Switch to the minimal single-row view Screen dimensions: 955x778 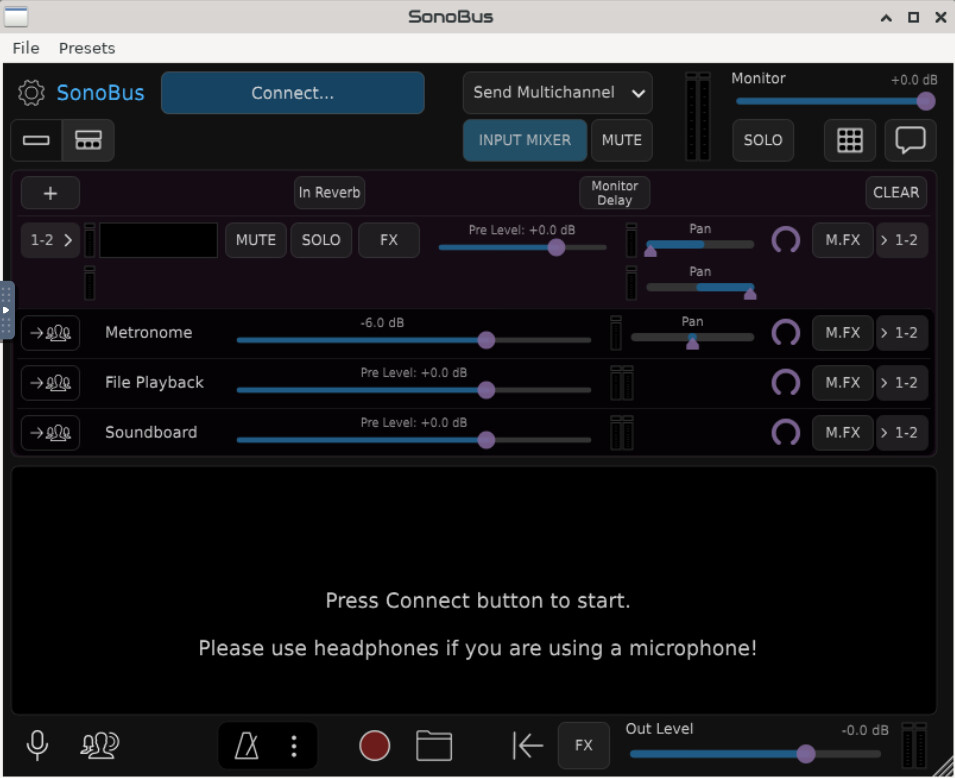[x=36, y=141]
